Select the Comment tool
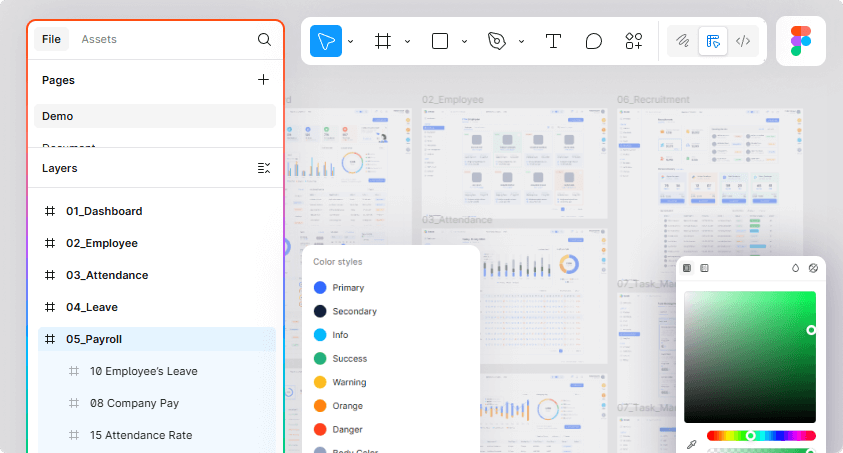The image size is (843, 453). [x=593, y=41]
